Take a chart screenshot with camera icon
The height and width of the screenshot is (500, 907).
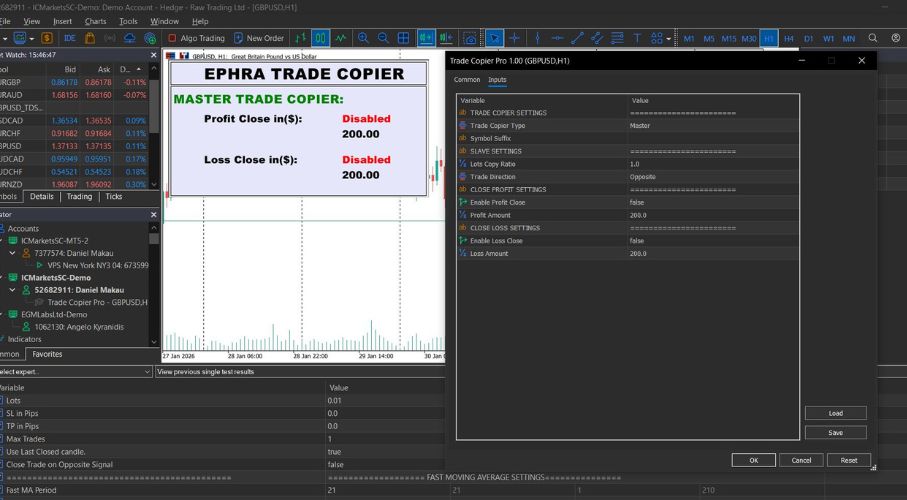click(x=470, y=38)
